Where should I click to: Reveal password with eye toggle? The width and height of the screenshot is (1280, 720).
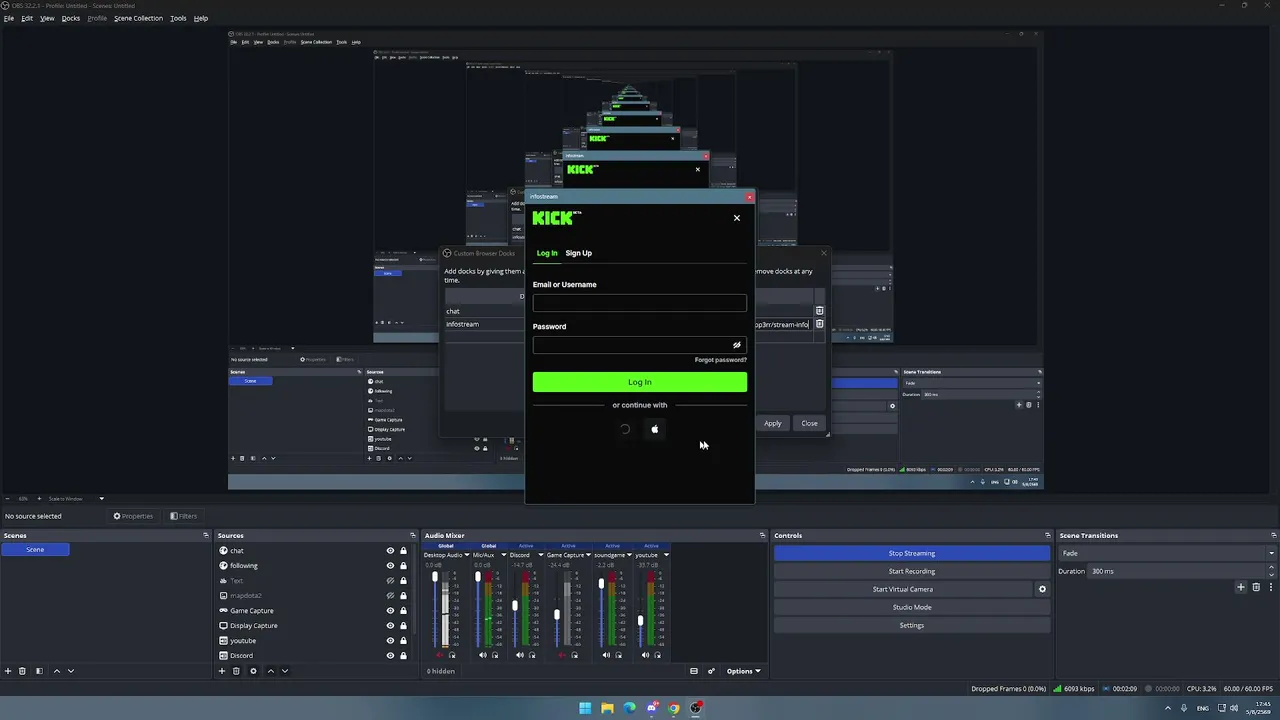(x=737, y=345)
